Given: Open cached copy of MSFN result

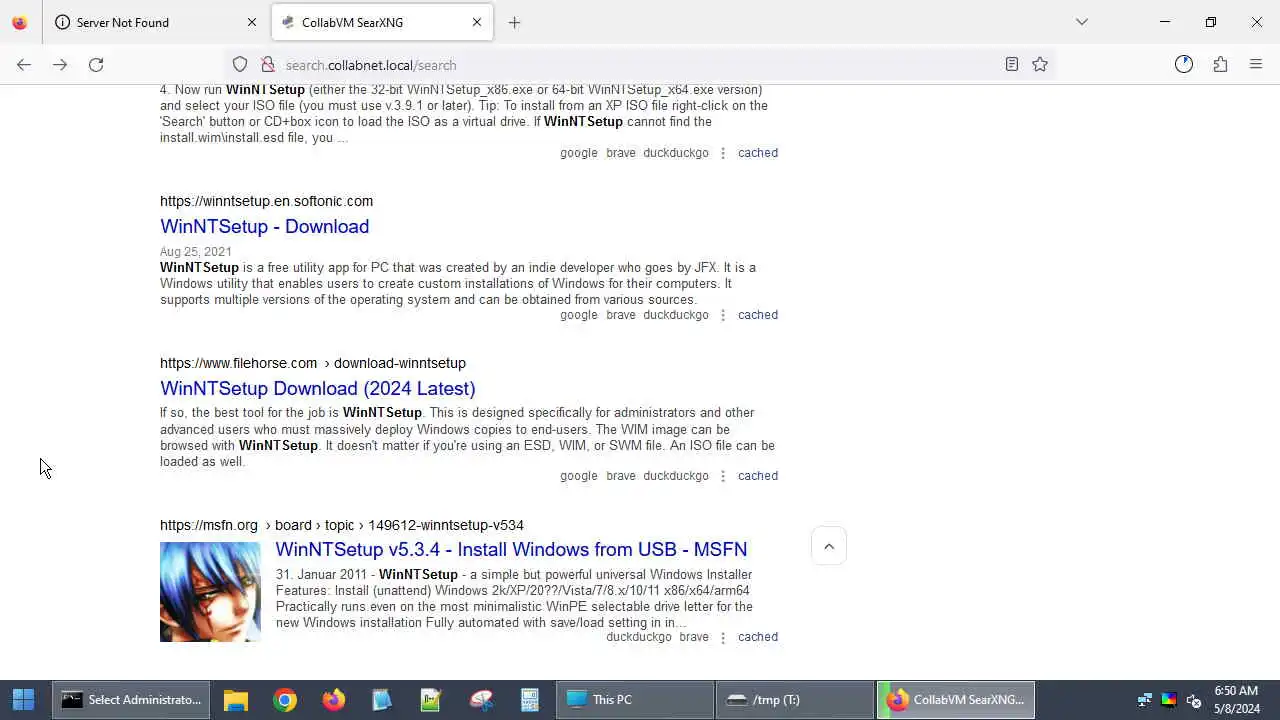Looking at the screenshot, I should (x=757, y=637).
